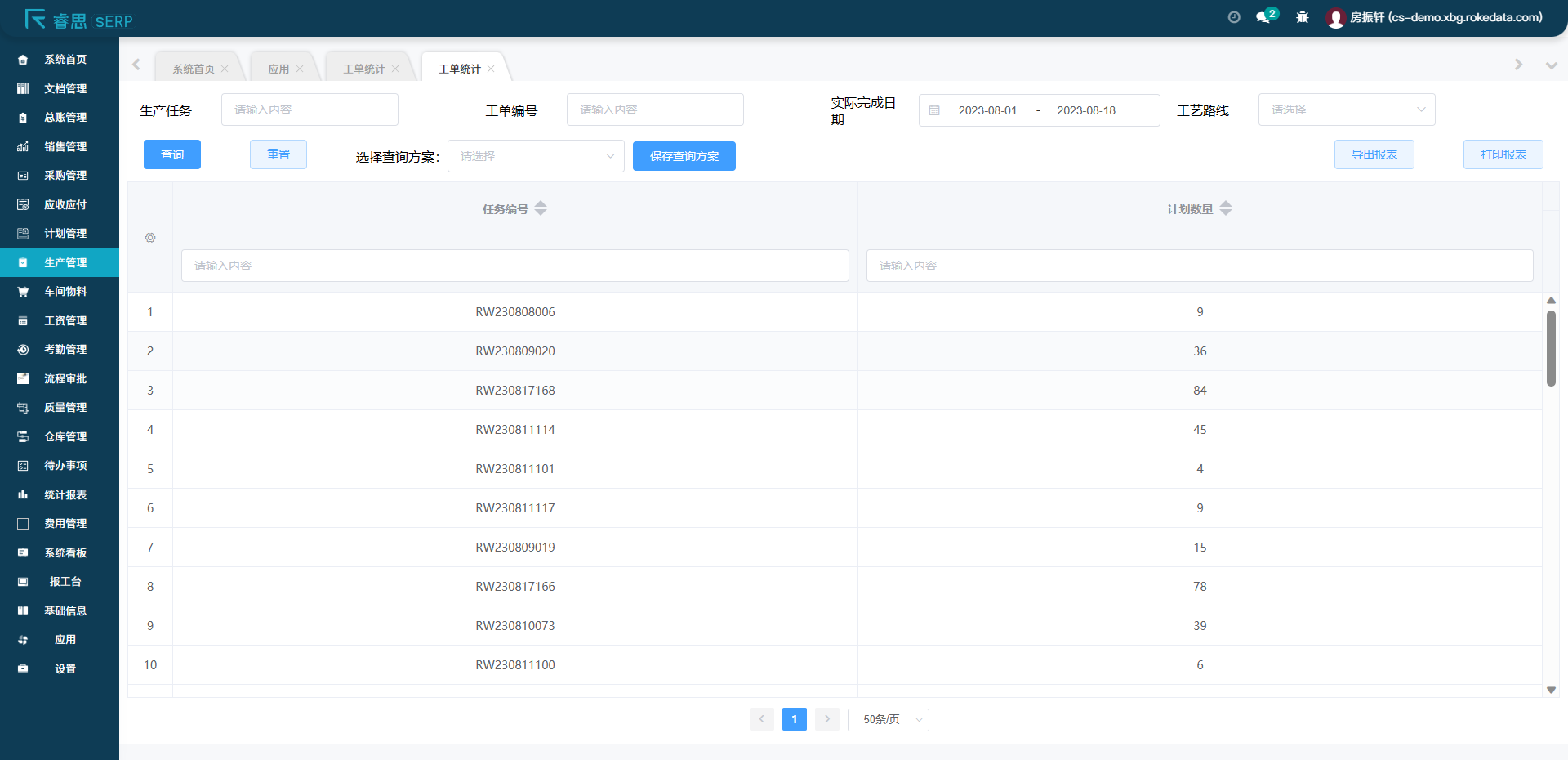1568x760 pixels.
Task: Close the active 工单统计 tab
Action: click(491, 69)
